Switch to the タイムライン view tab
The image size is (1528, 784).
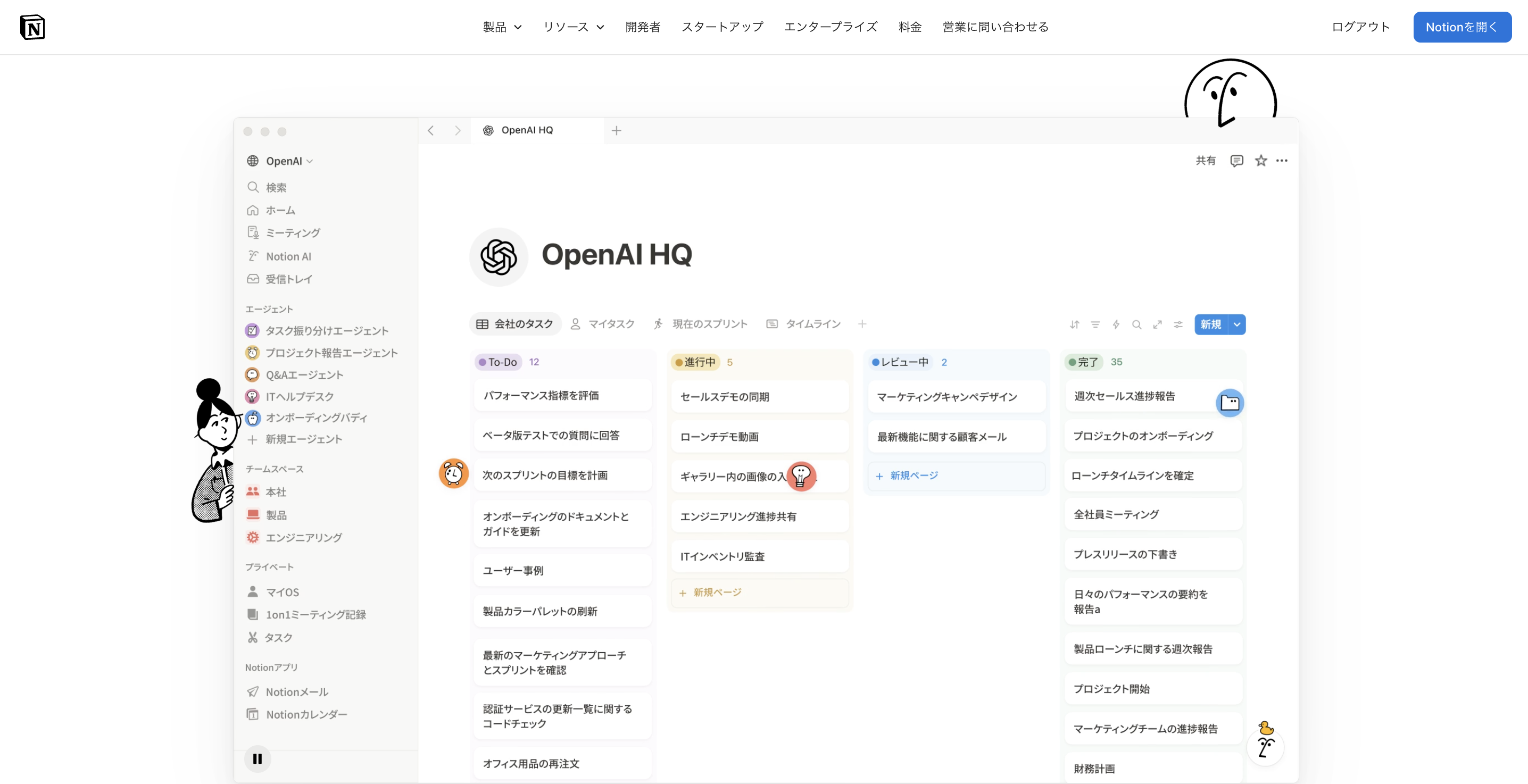tap(804, 324)
